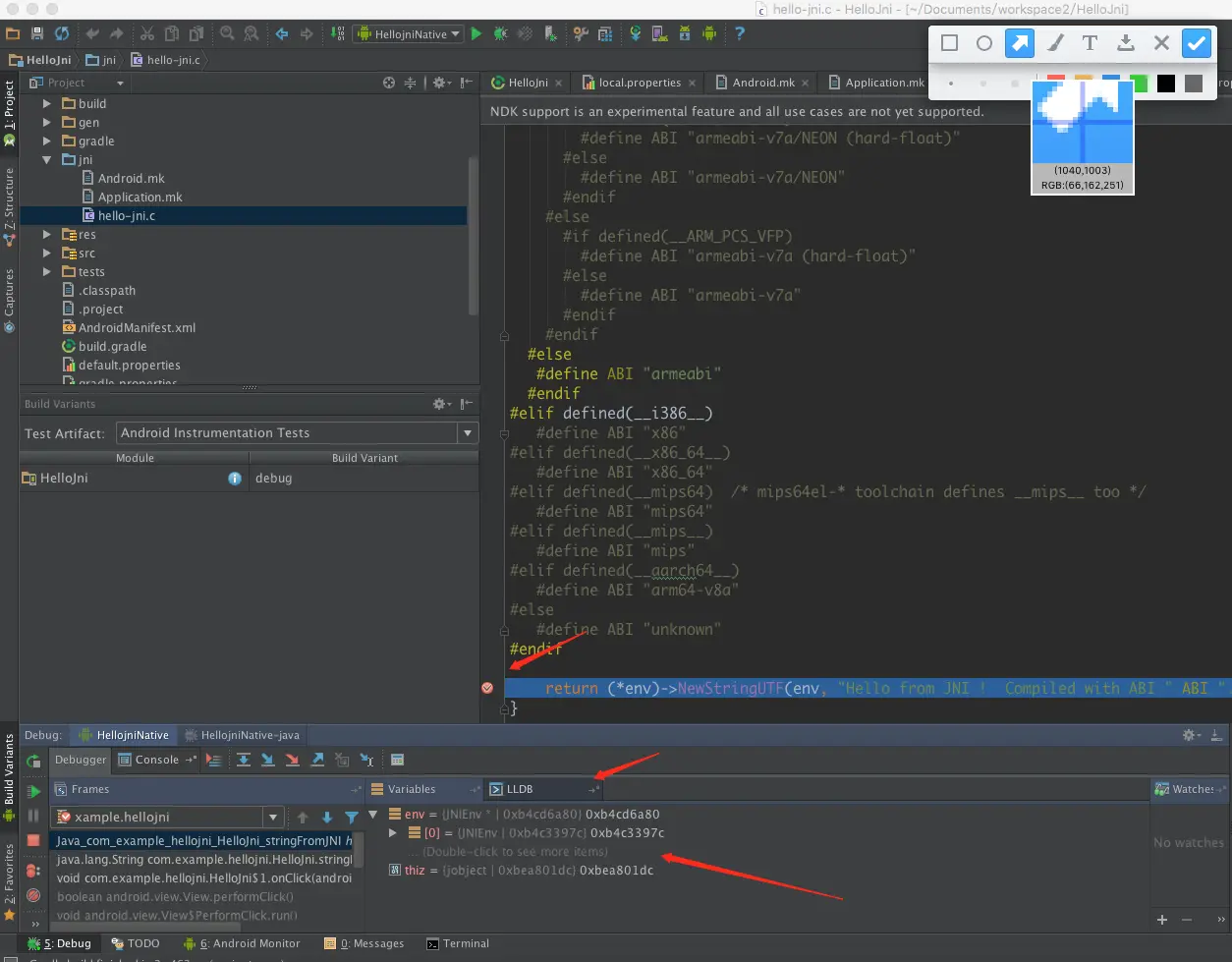This screenshot has height=962, width=1232.
Task: Expand the build folder in project tree
Action: [47, 103]
